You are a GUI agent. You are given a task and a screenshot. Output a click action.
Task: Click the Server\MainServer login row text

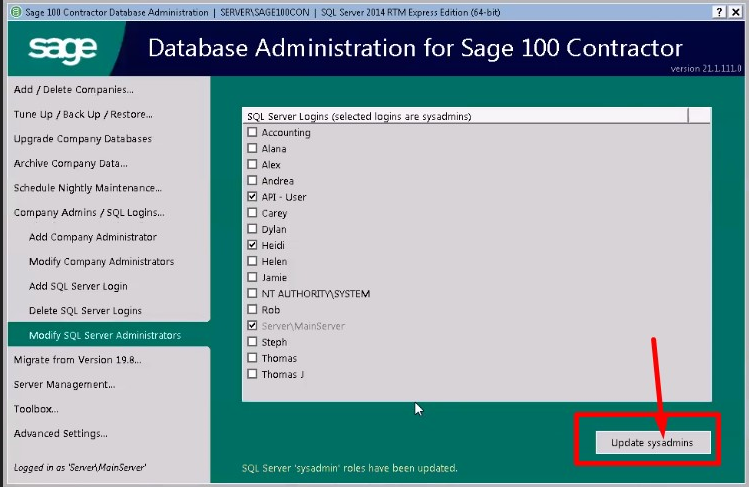(x=303, y=326)
